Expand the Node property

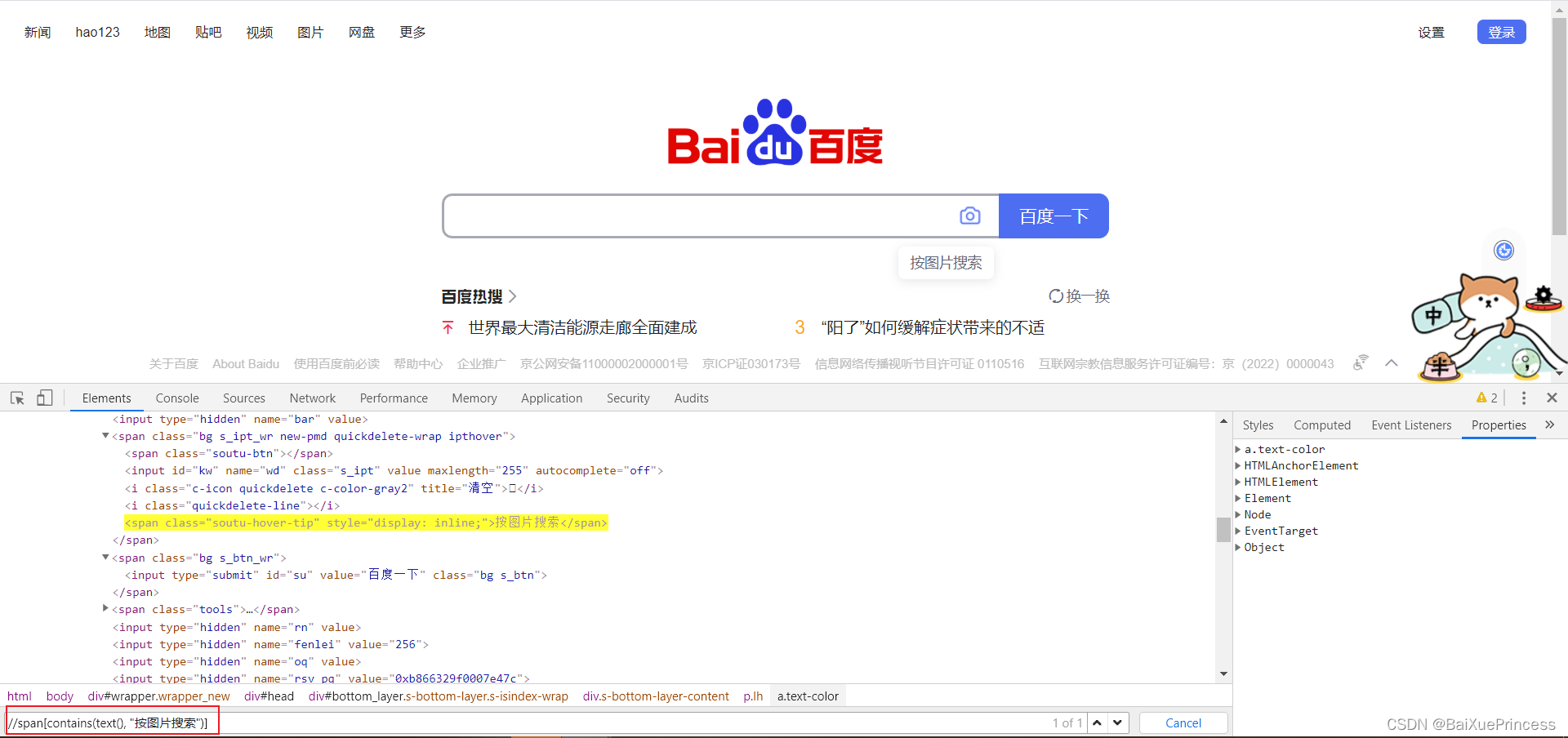[x=1238, y=514]
